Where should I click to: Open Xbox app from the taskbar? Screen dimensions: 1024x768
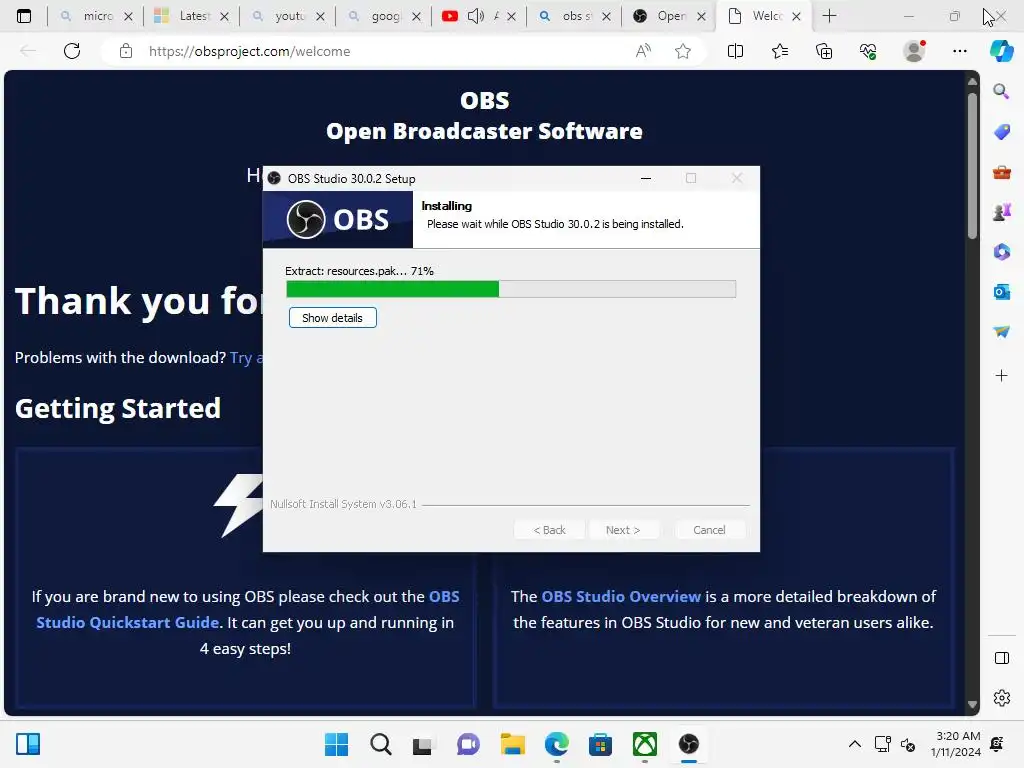645,744
